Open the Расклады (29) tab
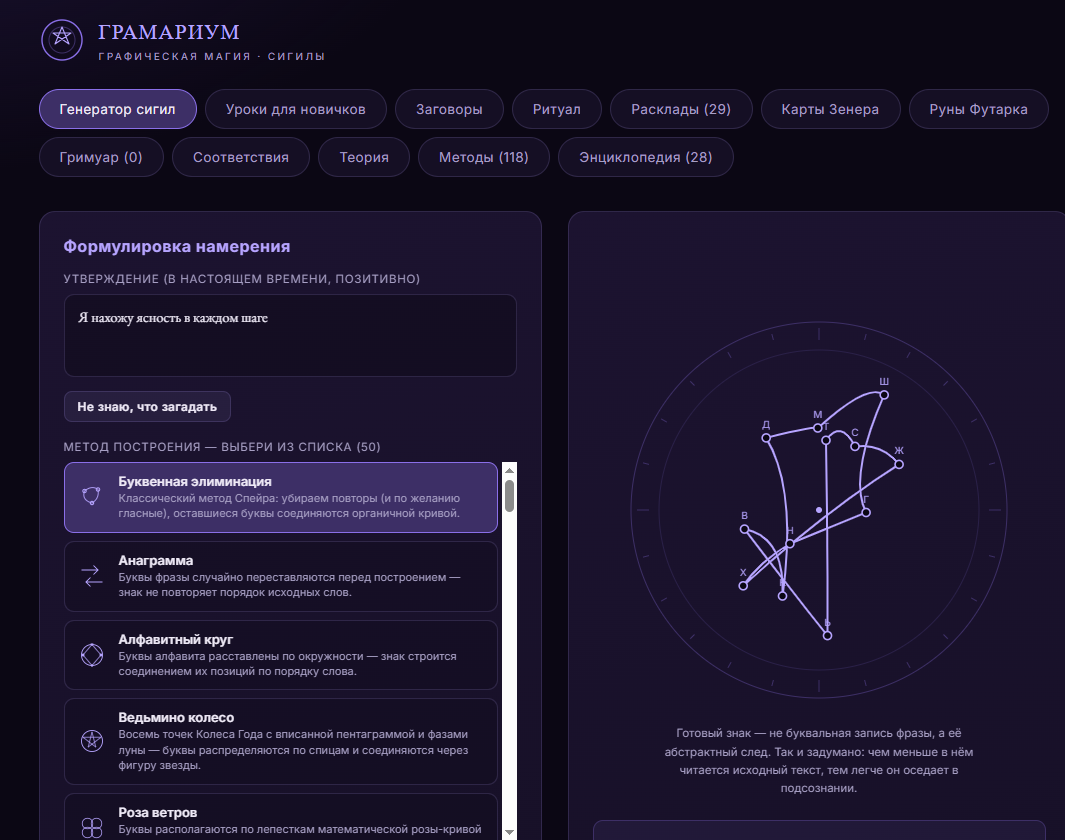Image resolution: width=1065 pixels, height=840 pixels. [681, 109]
